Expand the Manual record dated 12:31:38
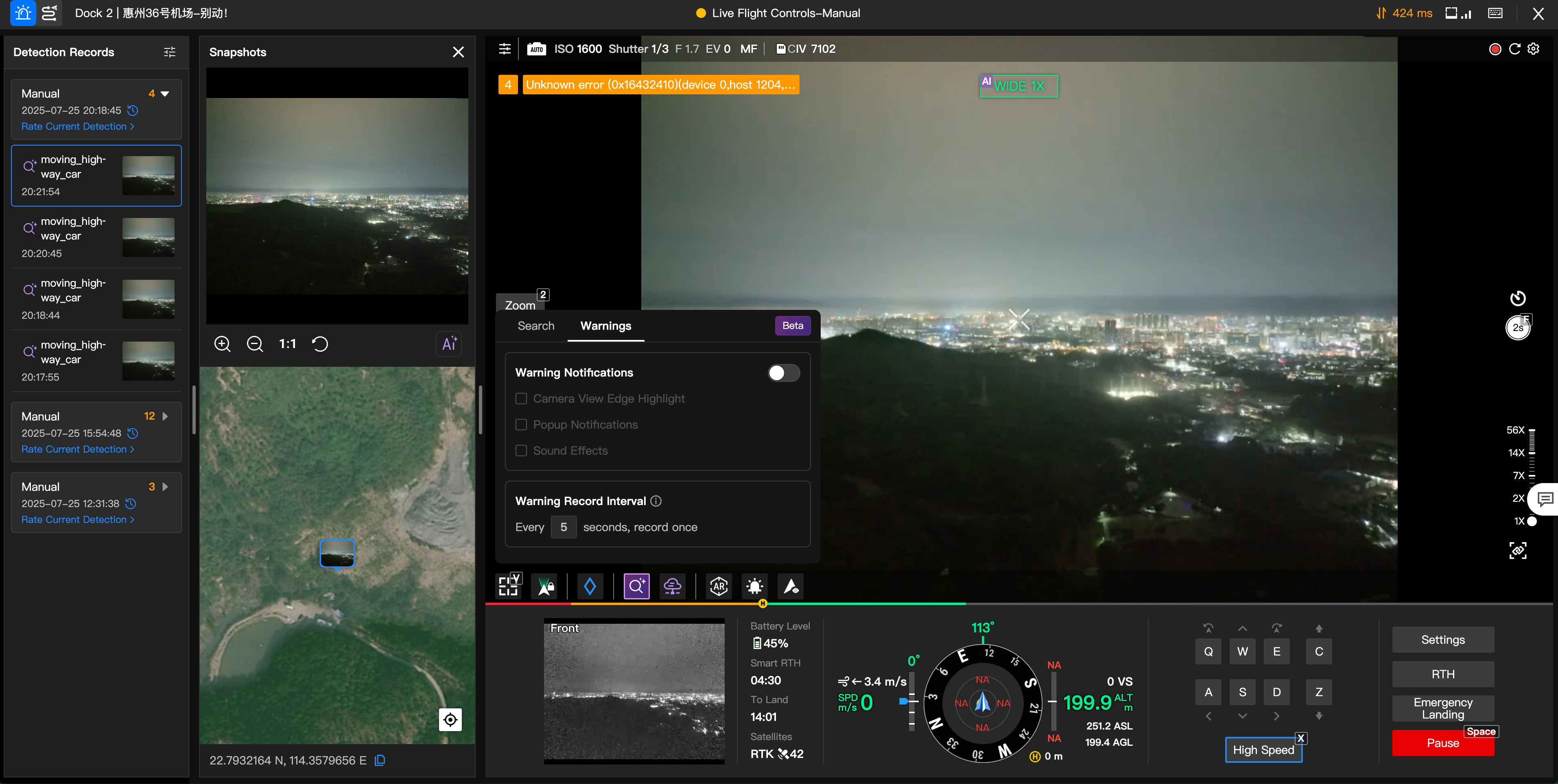Screen dimensions: 1558x784 pyautogui.click(x=164, y=487)
